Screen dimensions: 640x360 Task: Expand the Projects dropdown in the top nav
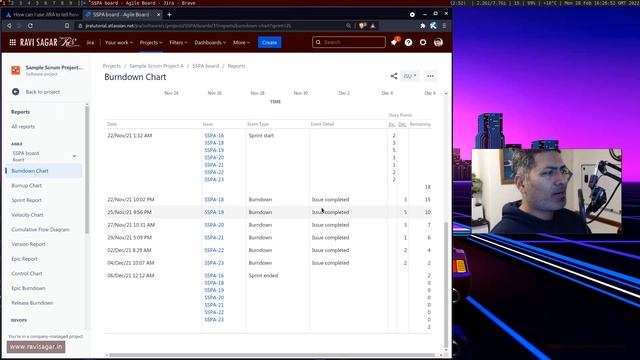coord(151,42)
